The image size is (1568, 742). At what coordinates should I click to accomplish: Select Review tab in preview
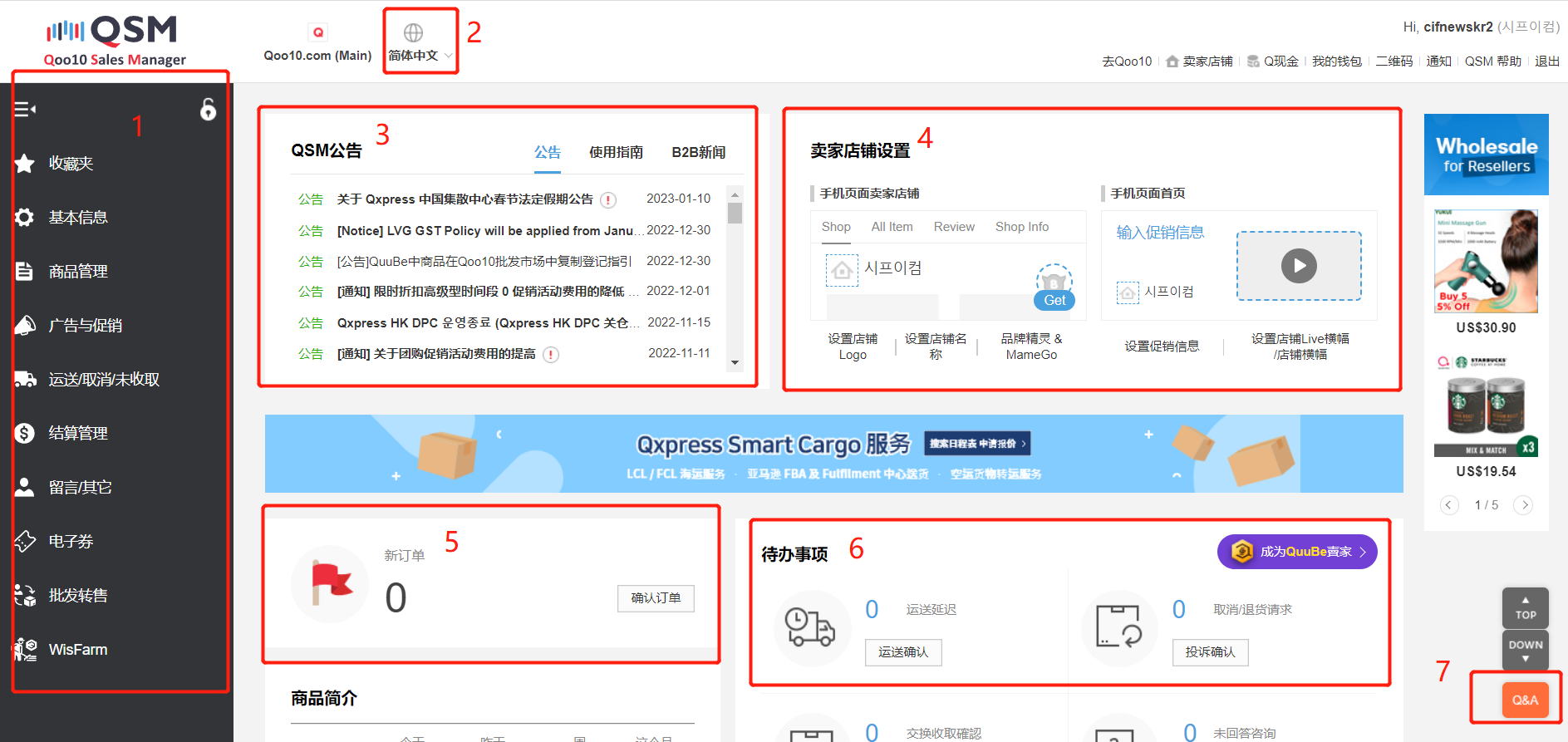tap(954, 227)
